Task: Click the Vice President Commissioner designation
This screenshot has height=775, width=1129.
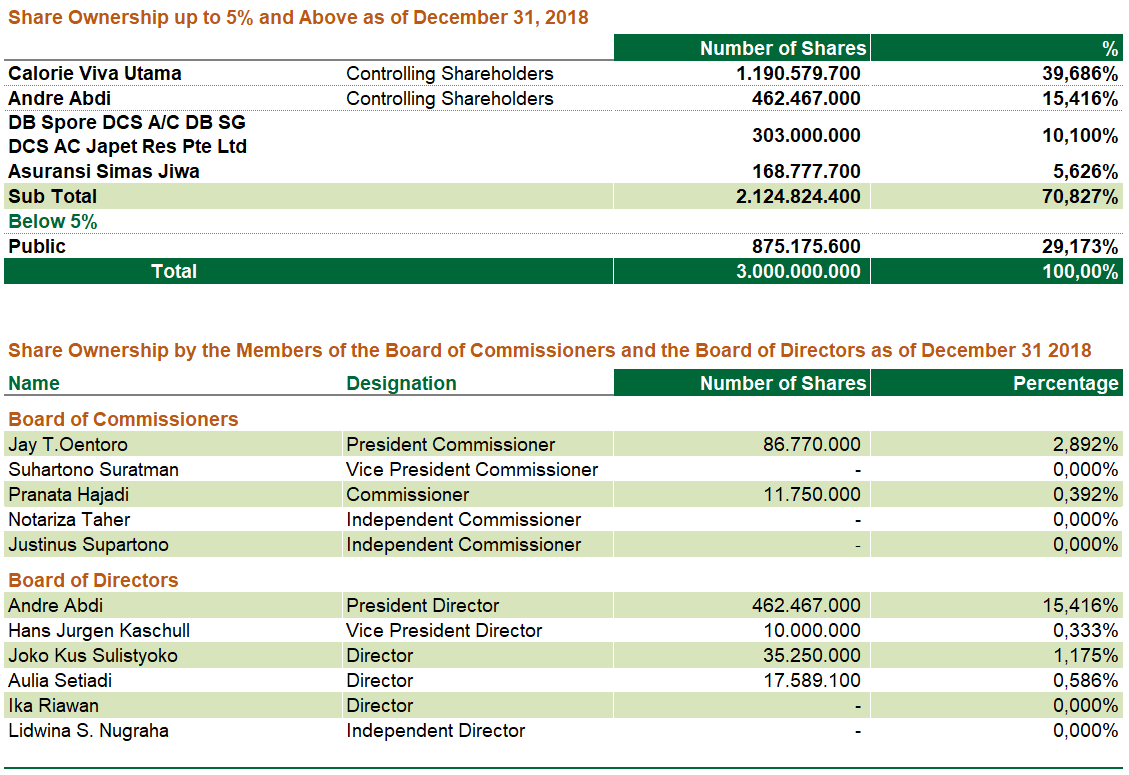Action: tap(472, 470)
